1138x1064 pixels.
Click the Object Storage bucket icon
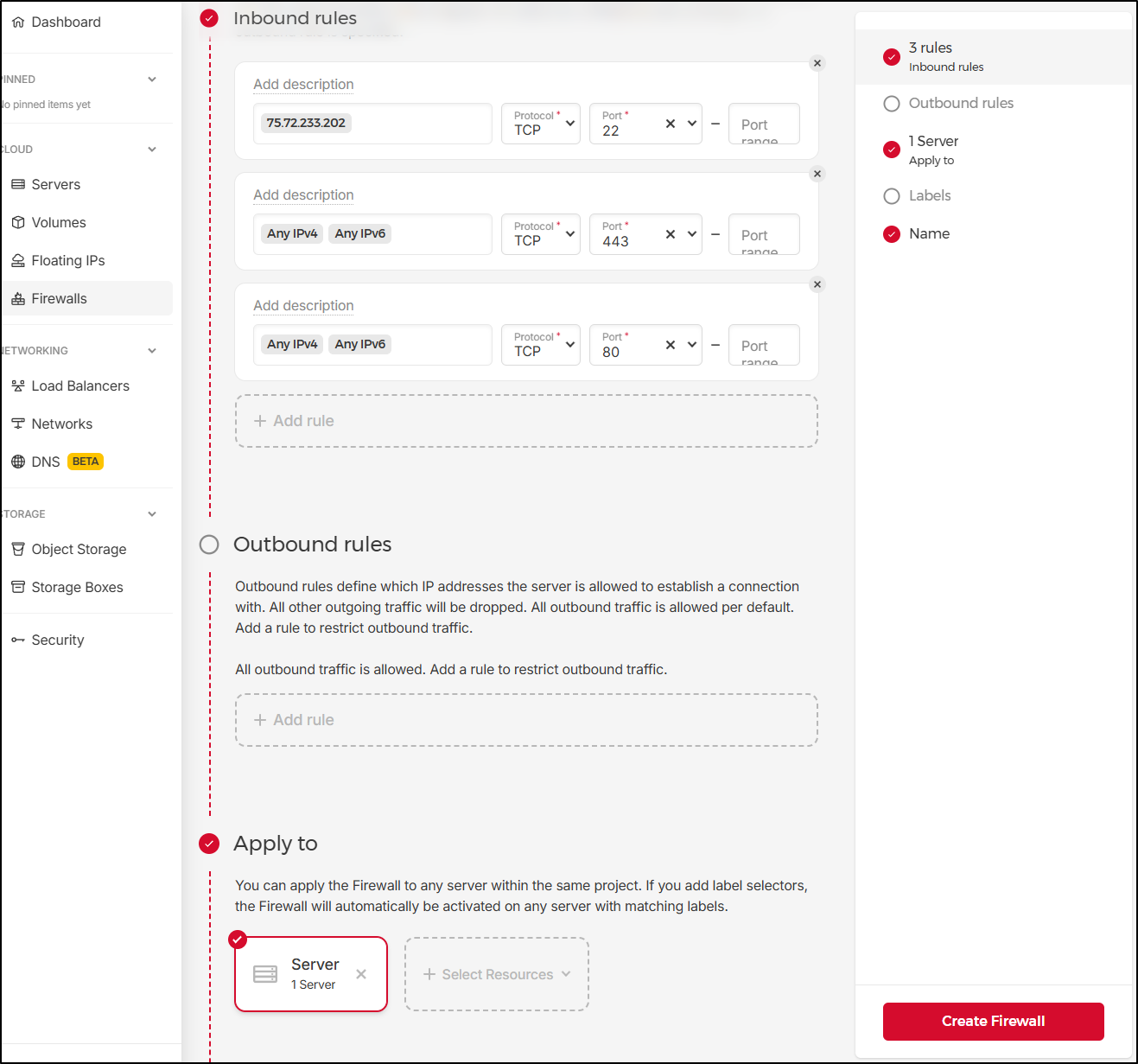point(18,550)
